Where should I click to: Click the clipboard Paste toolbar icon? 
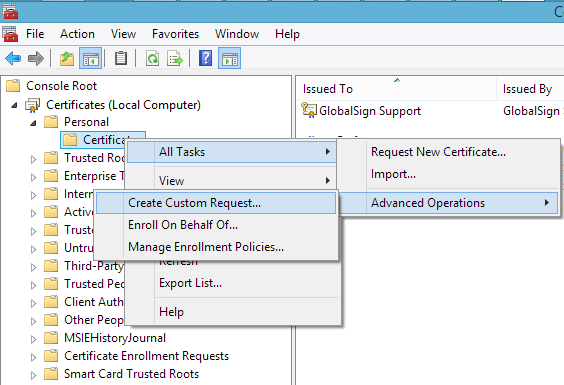[120, 58]
